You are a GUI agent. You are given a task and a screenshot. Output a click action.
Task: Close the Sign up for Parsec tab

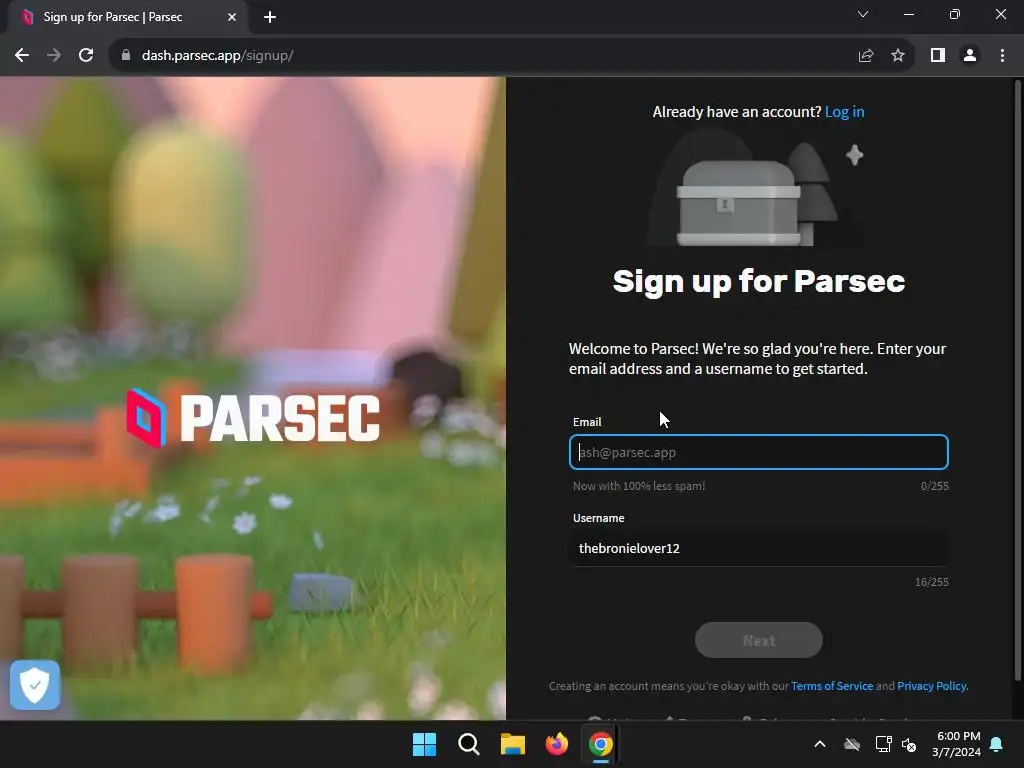tap(232, 17)
